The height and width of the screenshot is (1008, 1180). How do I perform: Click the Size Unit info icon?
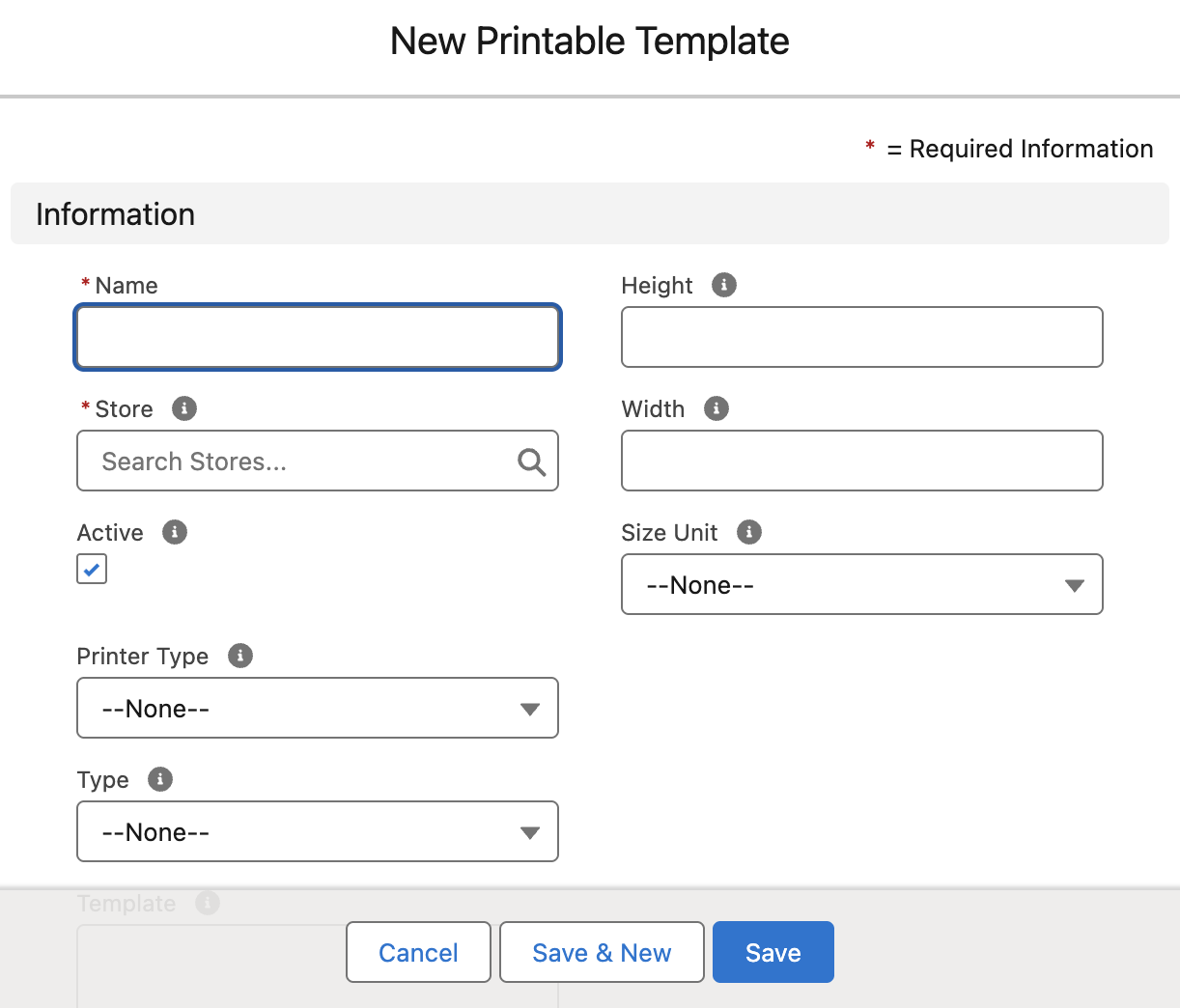pos(749,532)
